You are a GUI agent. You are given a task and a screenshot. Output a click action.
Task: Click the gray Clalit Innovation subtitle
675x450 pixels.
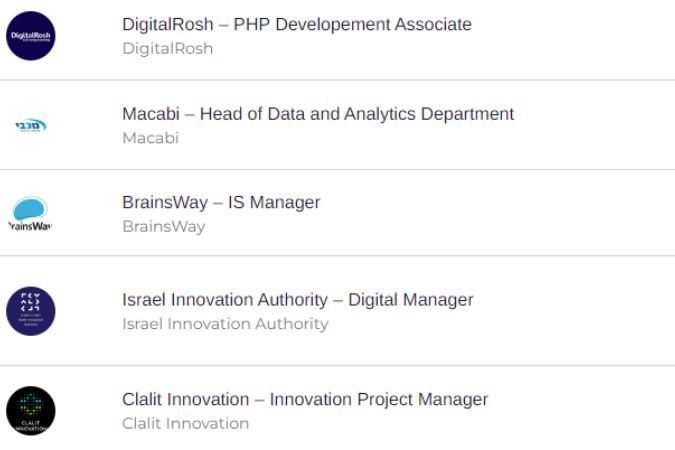pyautogui.click(x=186, y=424)
